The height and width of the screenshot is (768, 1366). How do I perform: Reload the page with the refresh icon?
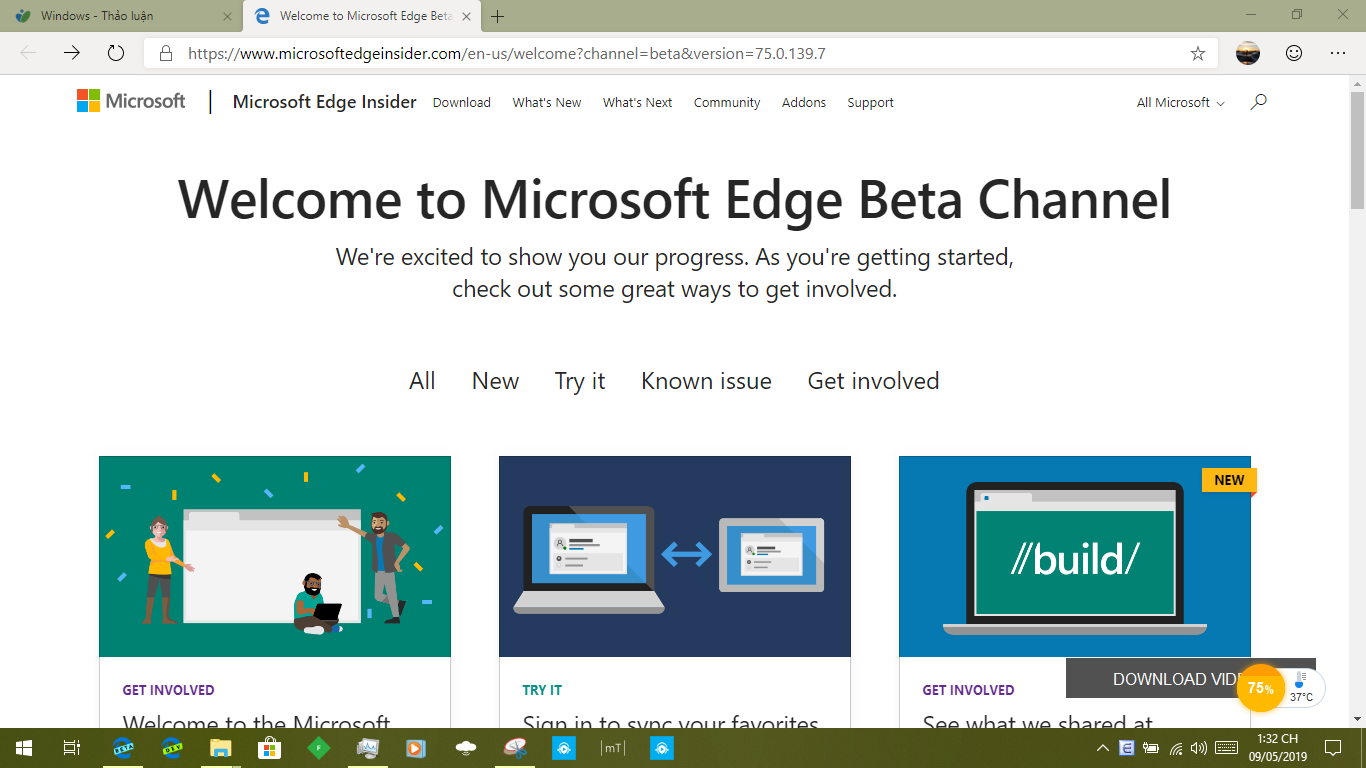(116, 53)
